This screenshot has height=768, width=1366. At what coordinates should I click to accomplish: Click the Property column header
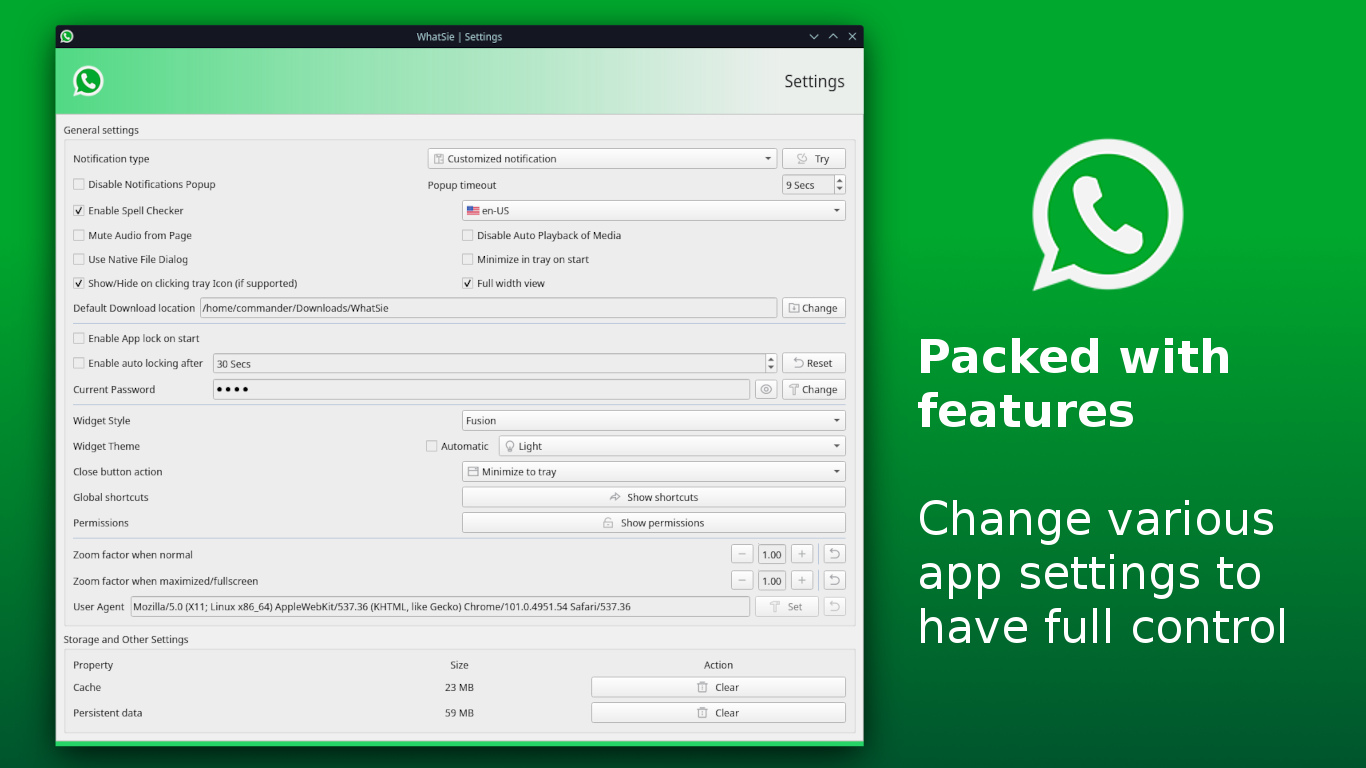93,665
